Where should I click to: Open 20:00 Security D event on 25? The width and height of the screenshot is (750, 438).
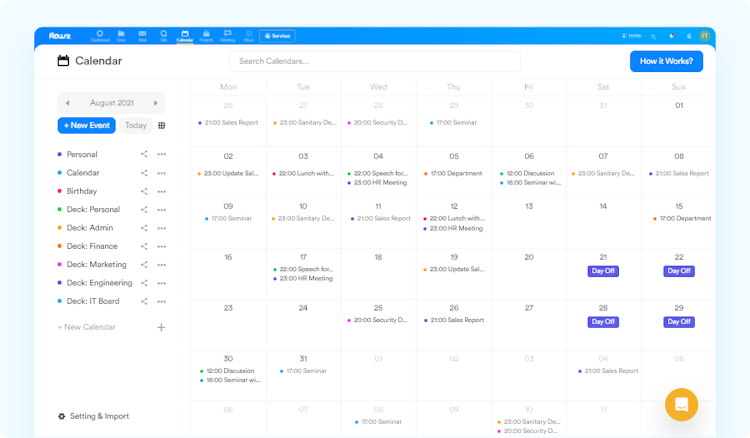point(377,320)
